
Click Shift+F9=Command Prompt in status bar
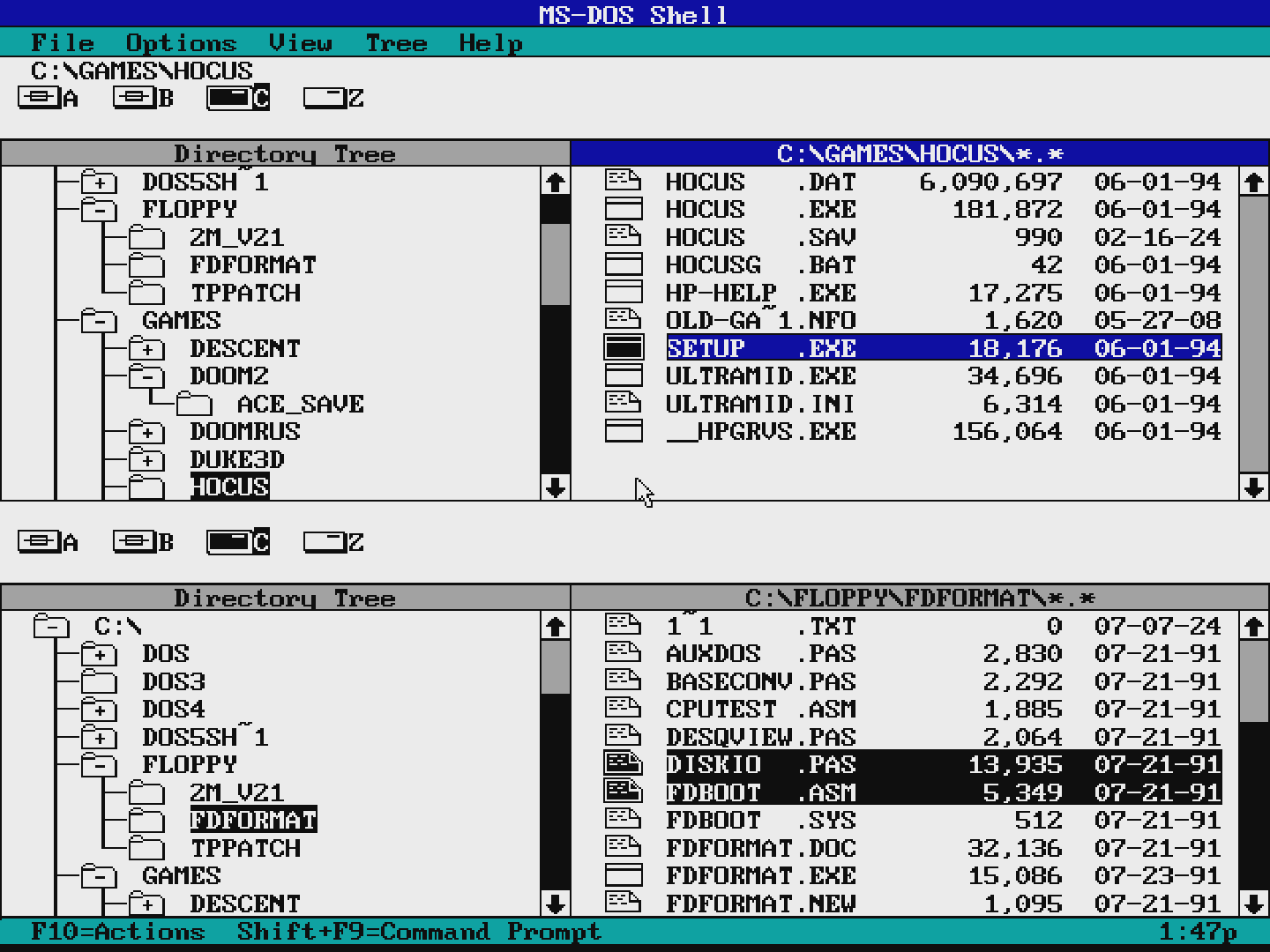pyautogui.click(x=419, y=931)
